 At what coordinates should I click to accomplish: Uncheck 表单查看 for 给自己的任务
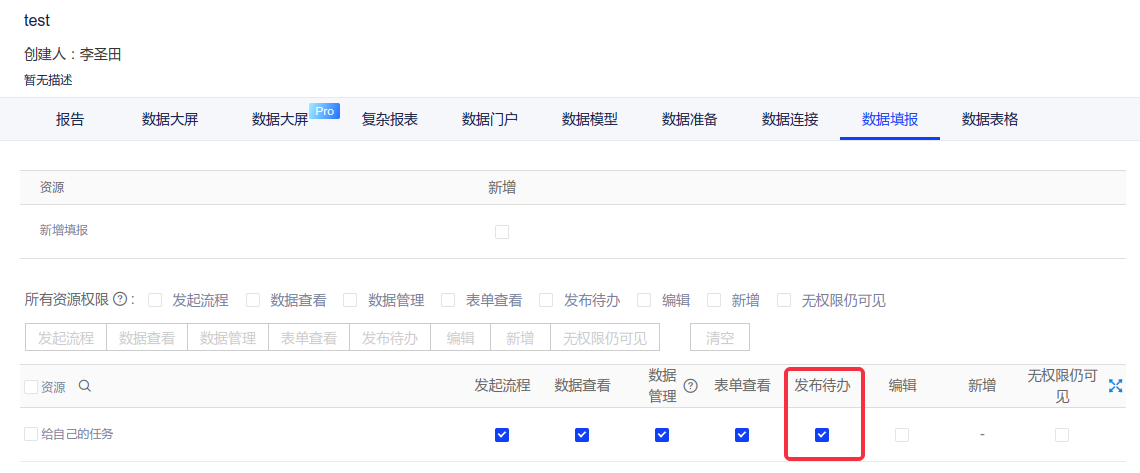pos(742,435)
